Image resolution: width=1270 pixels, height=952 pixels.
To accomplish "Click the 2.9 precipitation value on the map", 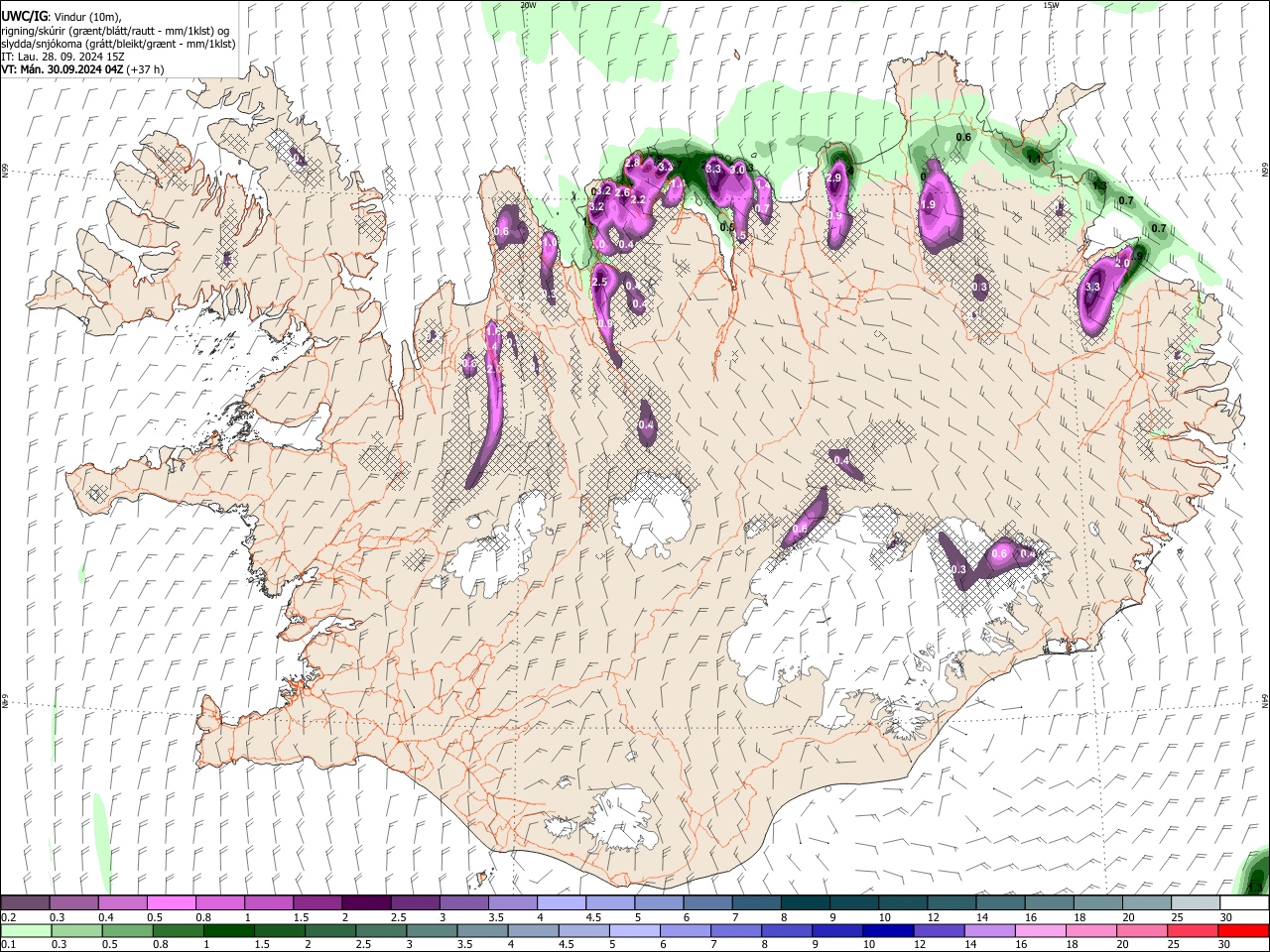I will pos(834,178).
